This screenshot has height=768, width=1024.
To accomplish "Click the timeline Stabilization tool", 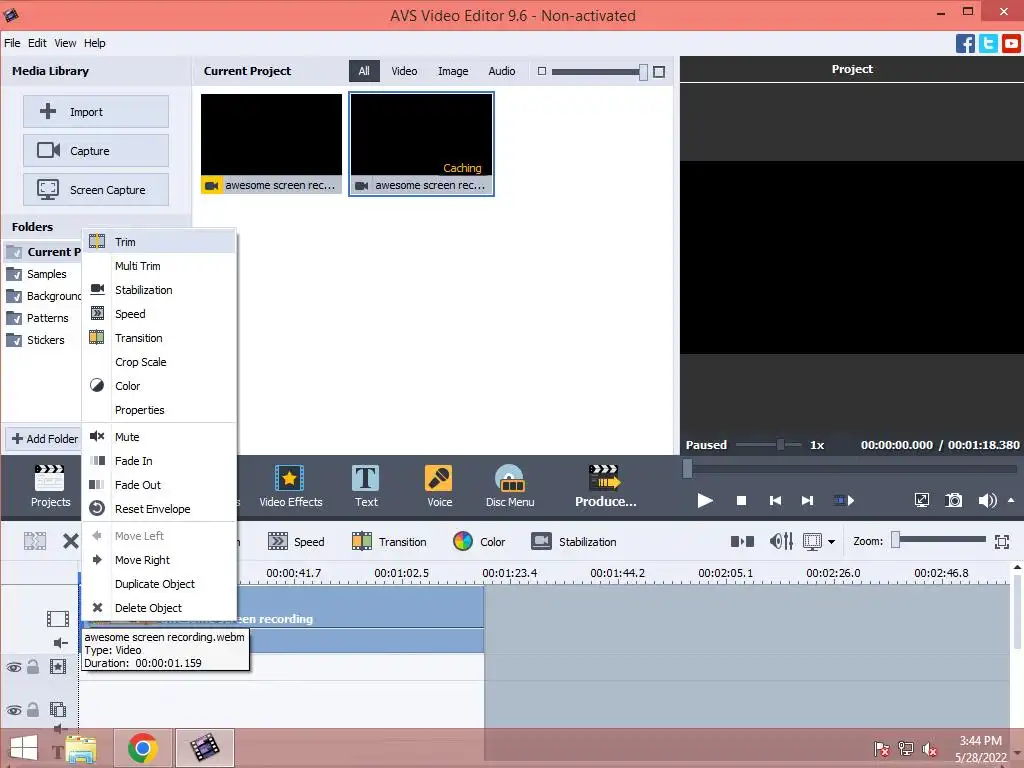I will [x=574, y=541].
